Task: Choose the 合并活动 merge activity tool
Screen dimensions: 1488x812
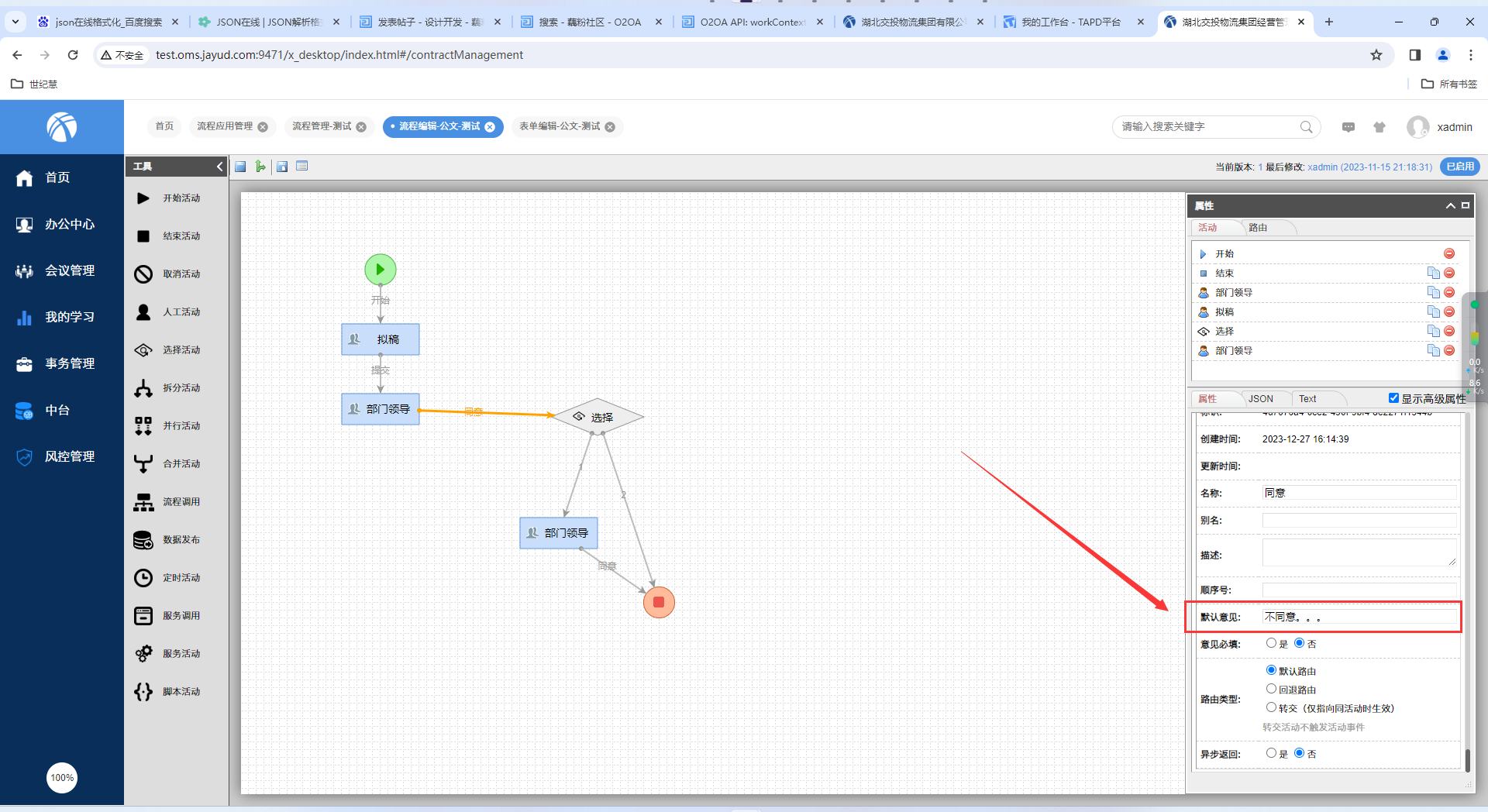Action: tap(167, 464)
